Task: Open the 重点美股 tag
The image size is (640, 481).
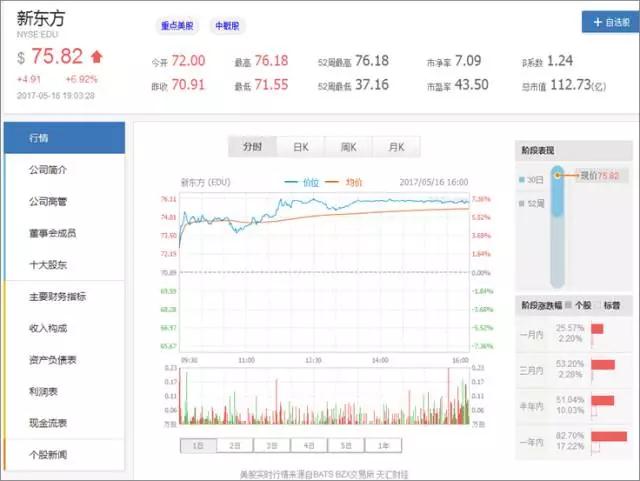Action: click(177, 26)
